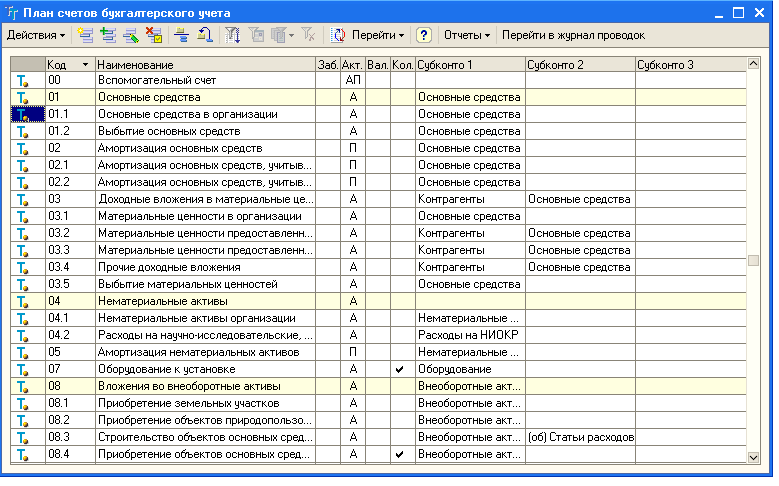The image size is (779, 486).
Task: Click the mark for deletion icon
Action: pyautogui.click(x=154, y=35)
